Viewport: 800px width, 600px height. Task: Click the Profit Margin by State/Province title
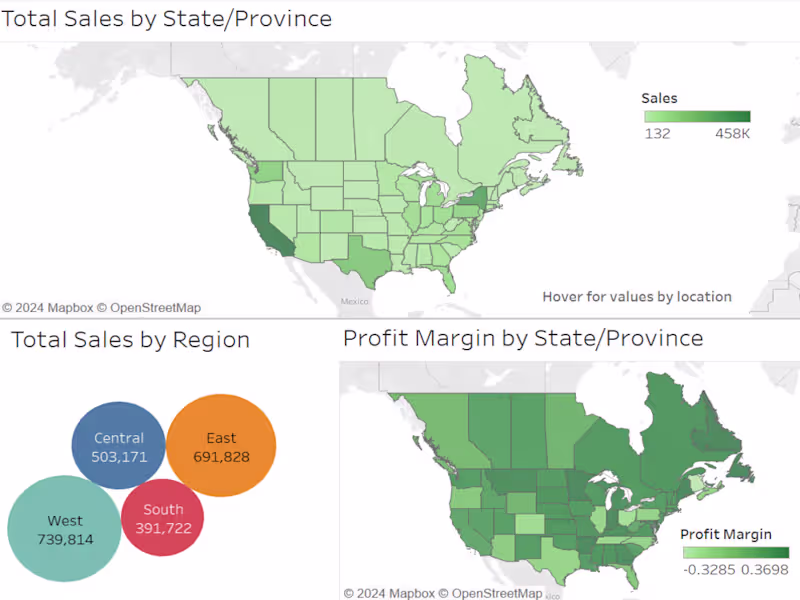pyautogui.click(x=523, y=338)
